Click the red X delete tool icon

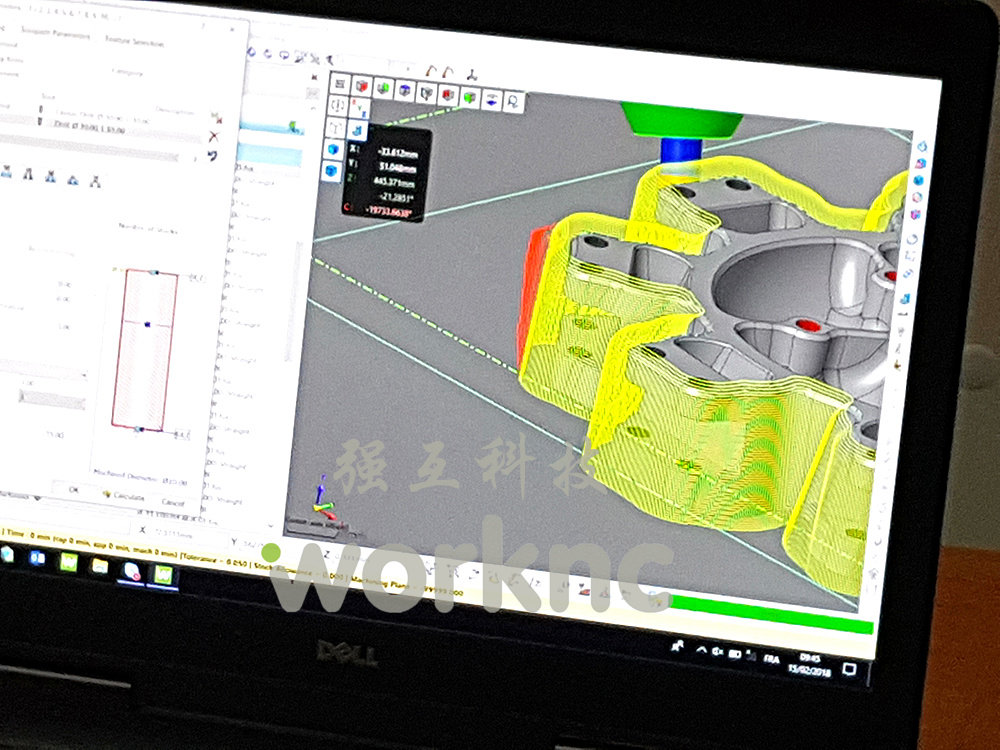click(214, 136)
